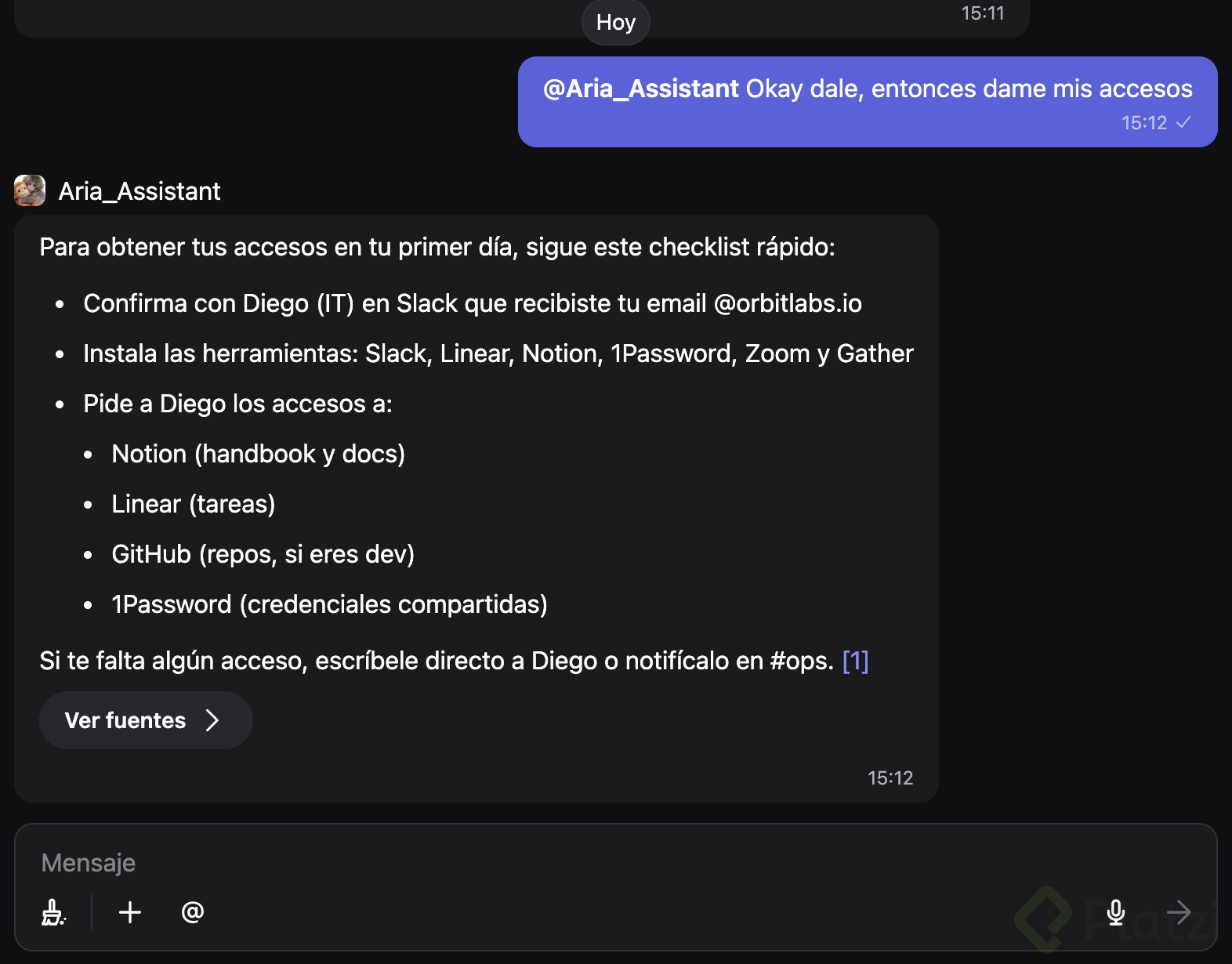Viewport: 1232px width, 964px height.
Task: Click the Platzi watermark logo
Action: [x=1044, y=917]
